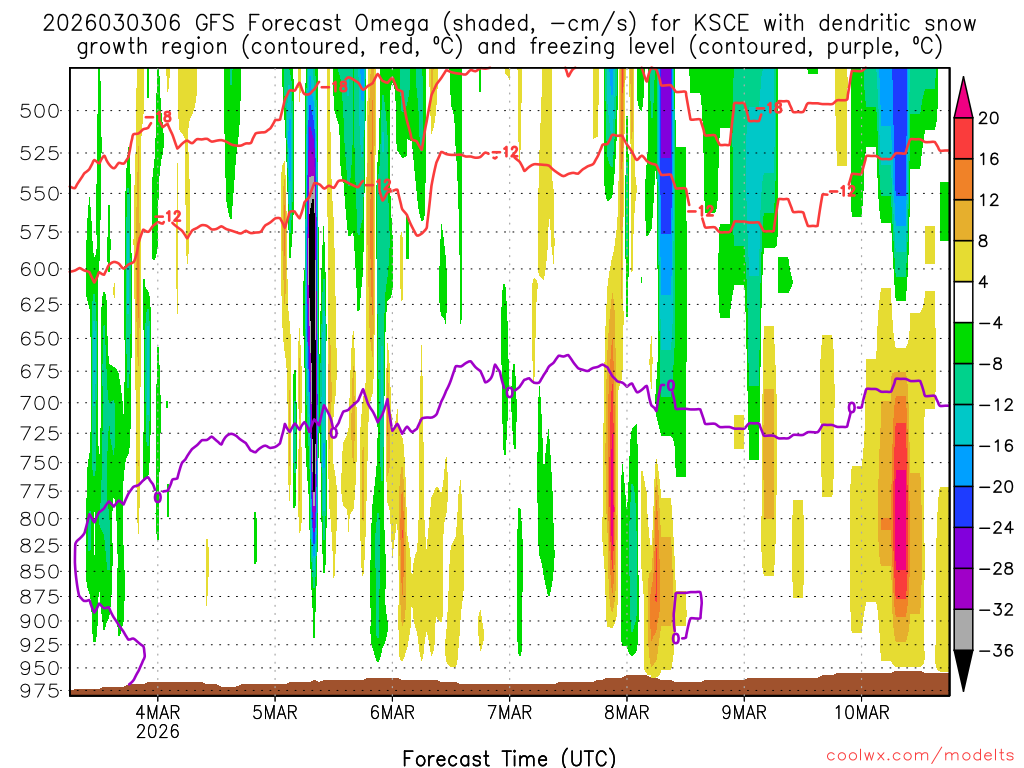This screenshot has height=768, width=1024.
Task: Click the 625 pressure level label
Action: 39,304
